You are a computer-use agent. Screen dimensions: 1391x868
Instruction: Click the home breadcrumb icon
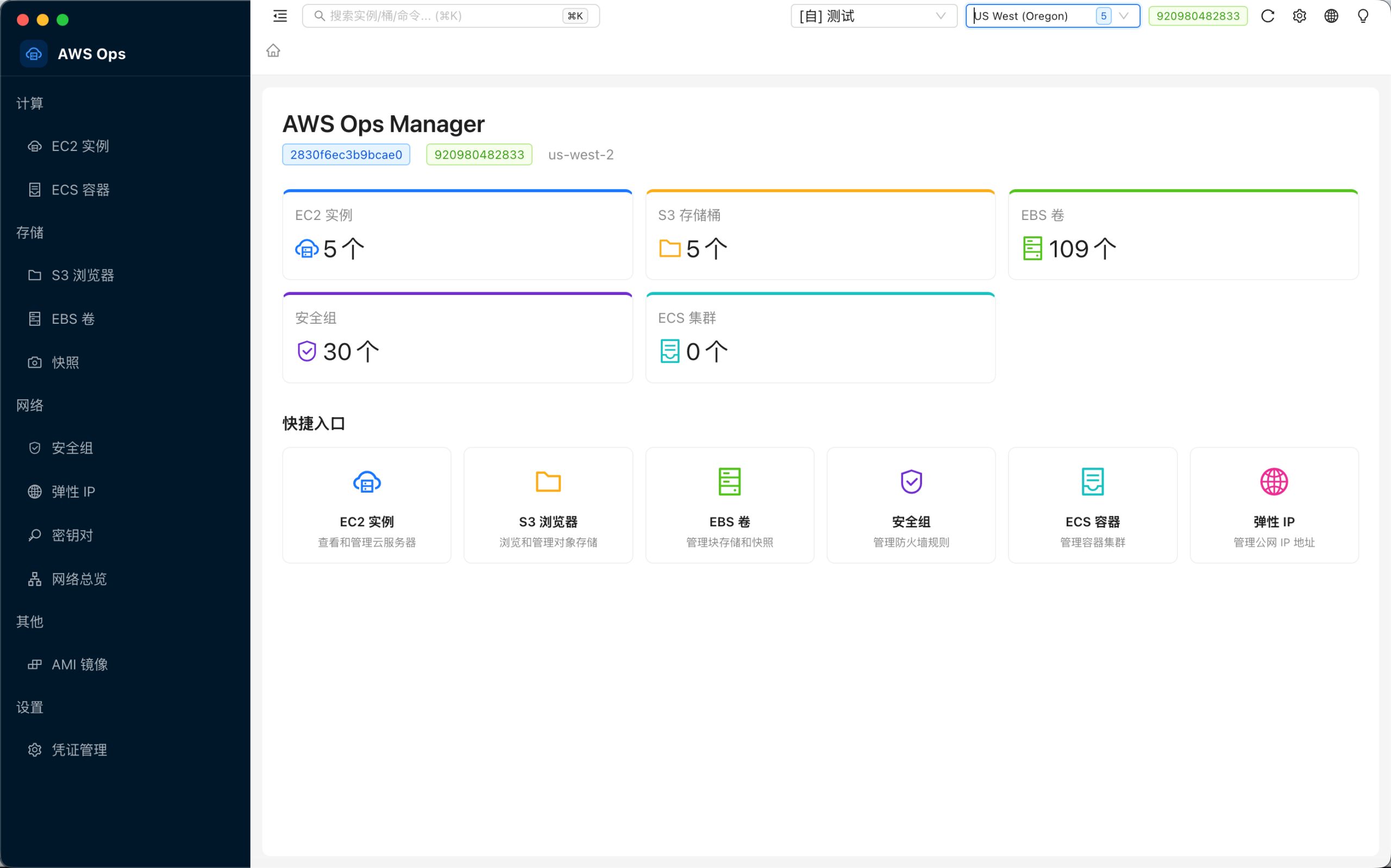(x=273, y=51)
